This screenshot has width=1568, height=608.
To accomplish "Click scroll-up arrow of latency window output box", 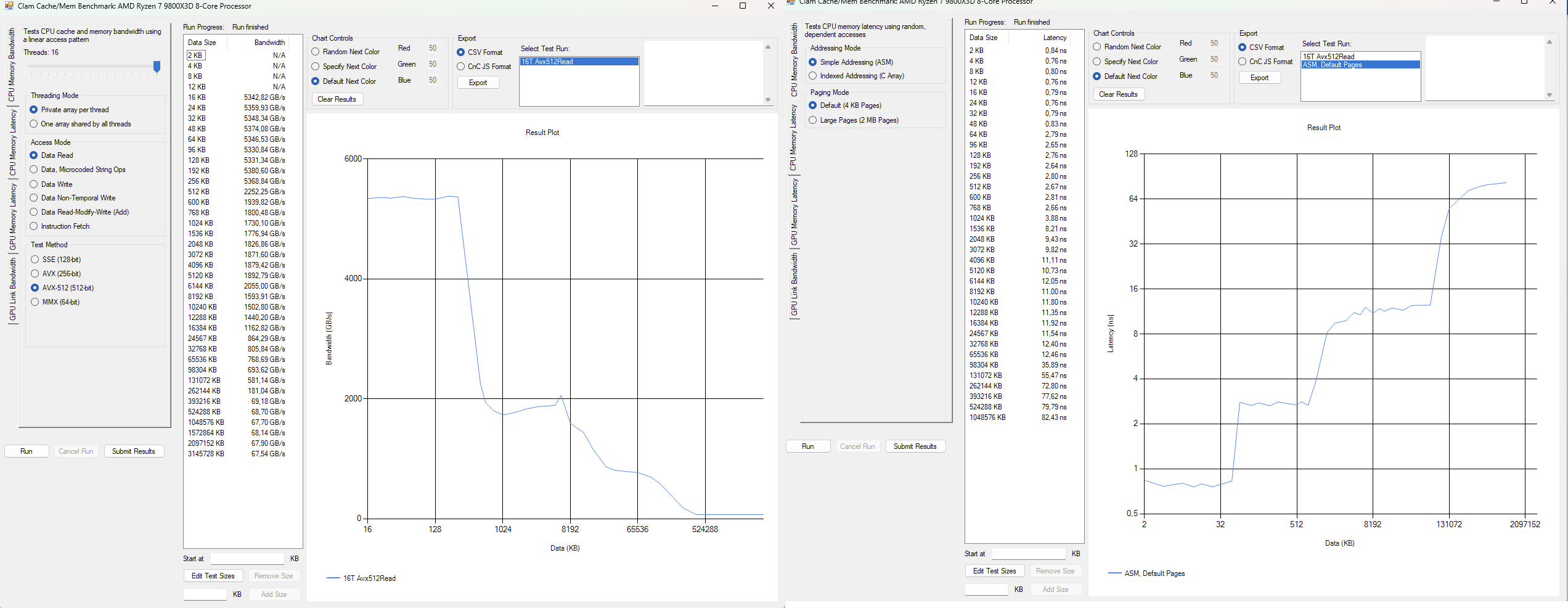I will pyautogui.click(x=1550, y=42).
